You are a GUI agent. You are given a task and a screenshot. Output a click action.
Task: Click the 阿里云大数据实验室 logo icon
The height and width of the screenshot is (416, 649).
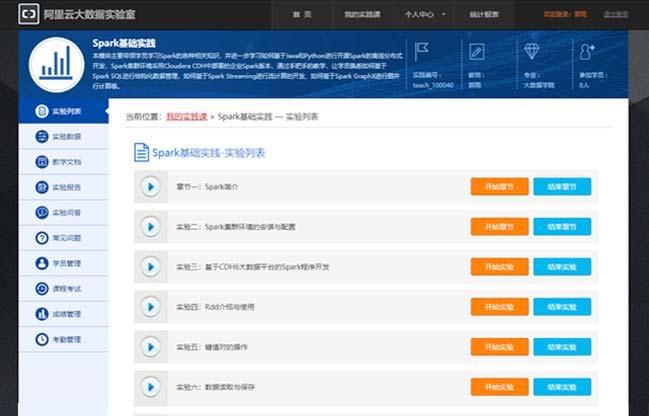point(29,14)
